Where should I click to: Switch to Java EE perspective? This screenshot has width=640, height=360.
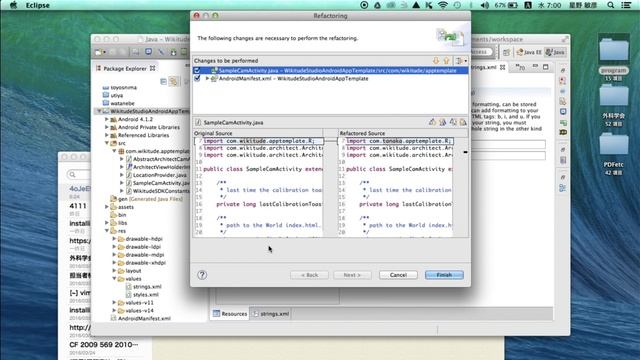click(x=529, y=52)
